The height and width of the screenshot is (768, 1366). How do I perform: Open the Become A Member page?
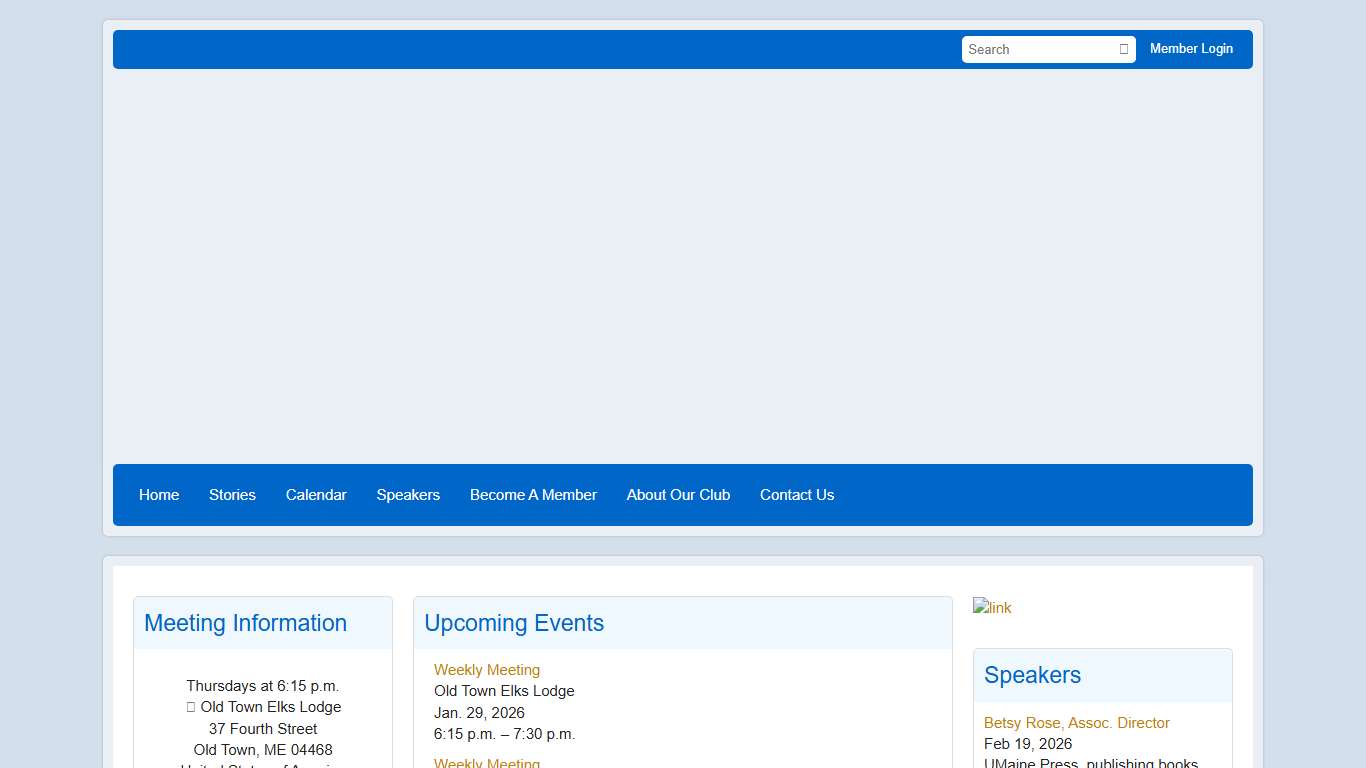pyautogui.click(x=533, y=494)
